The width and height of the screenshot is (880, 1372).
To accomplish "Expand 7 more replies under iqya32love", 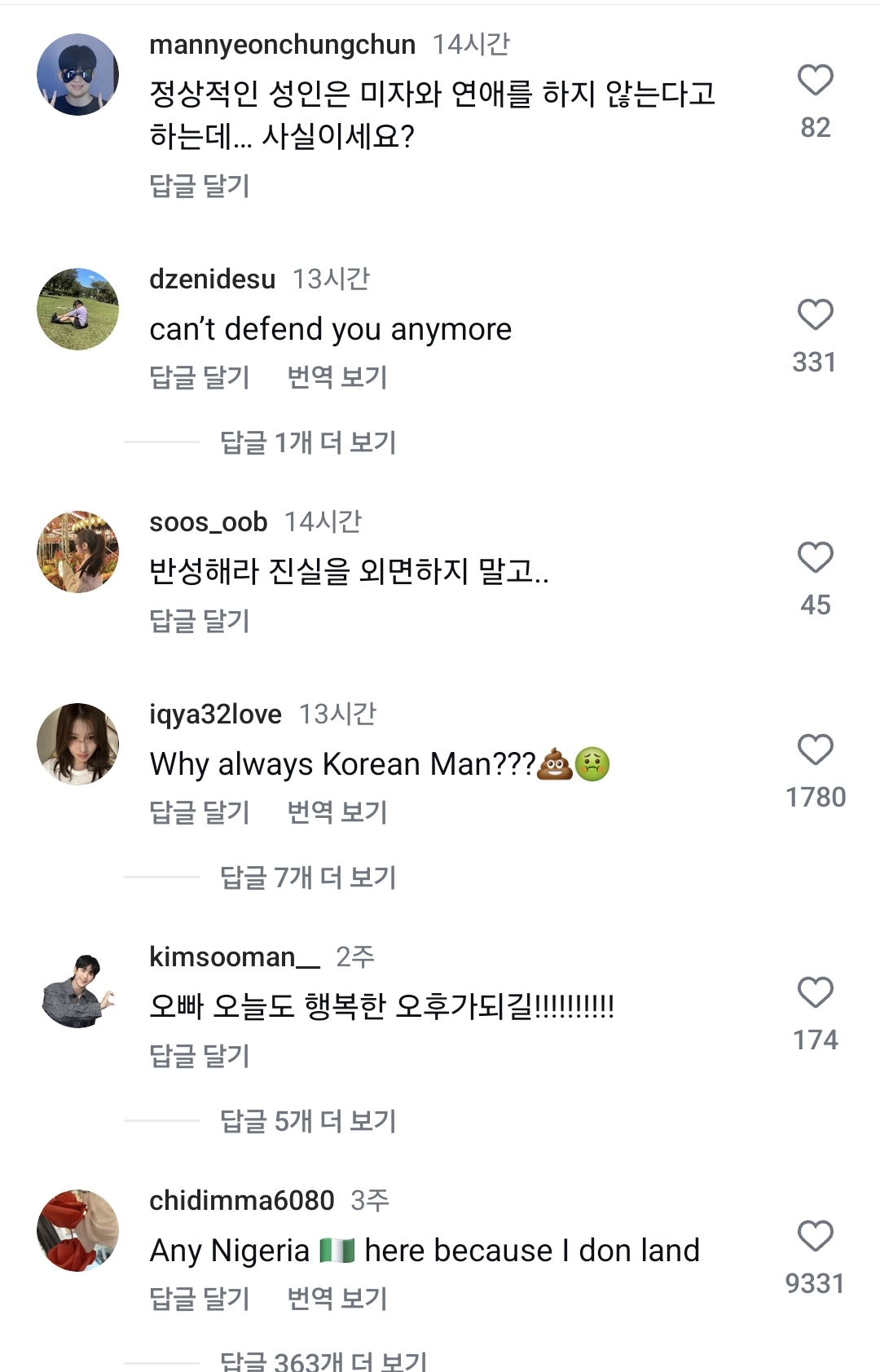I will pos(307,877).
